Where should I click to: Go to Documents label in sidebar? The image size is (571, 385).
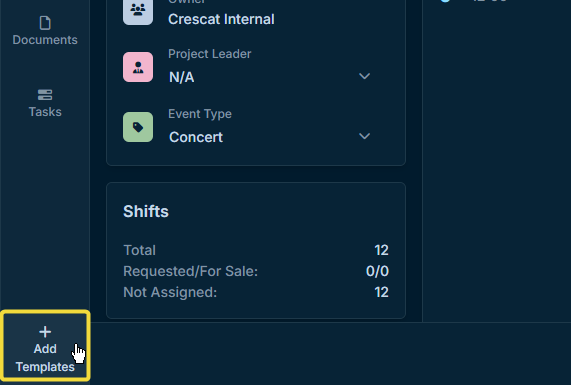tap(45, 40)
